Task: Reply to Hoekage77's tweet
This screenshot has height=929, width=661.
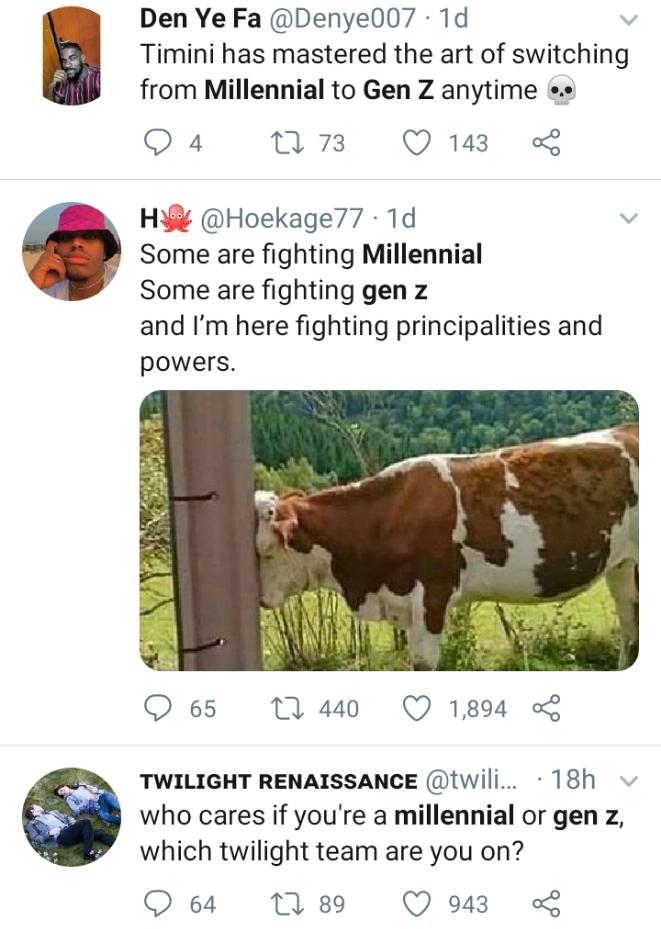Action: pyautogui.click(x=157, y=708)
